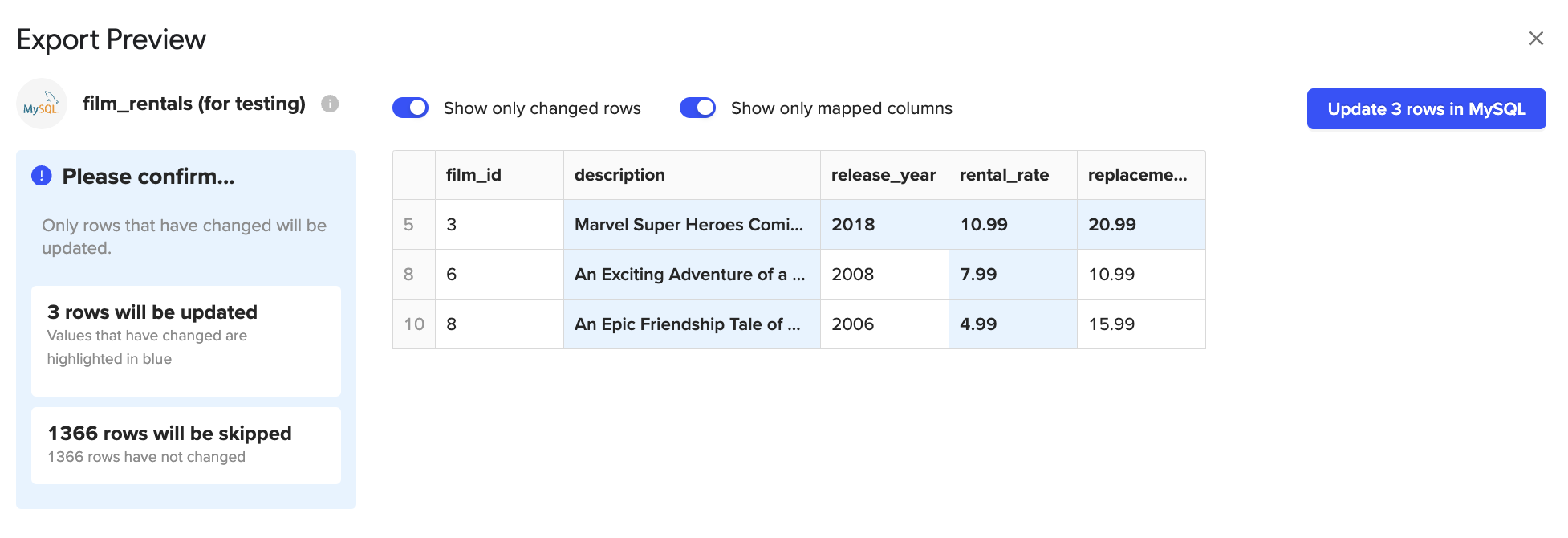Select the description column header
Viewport: 1568px width, 538px height.
692,175
